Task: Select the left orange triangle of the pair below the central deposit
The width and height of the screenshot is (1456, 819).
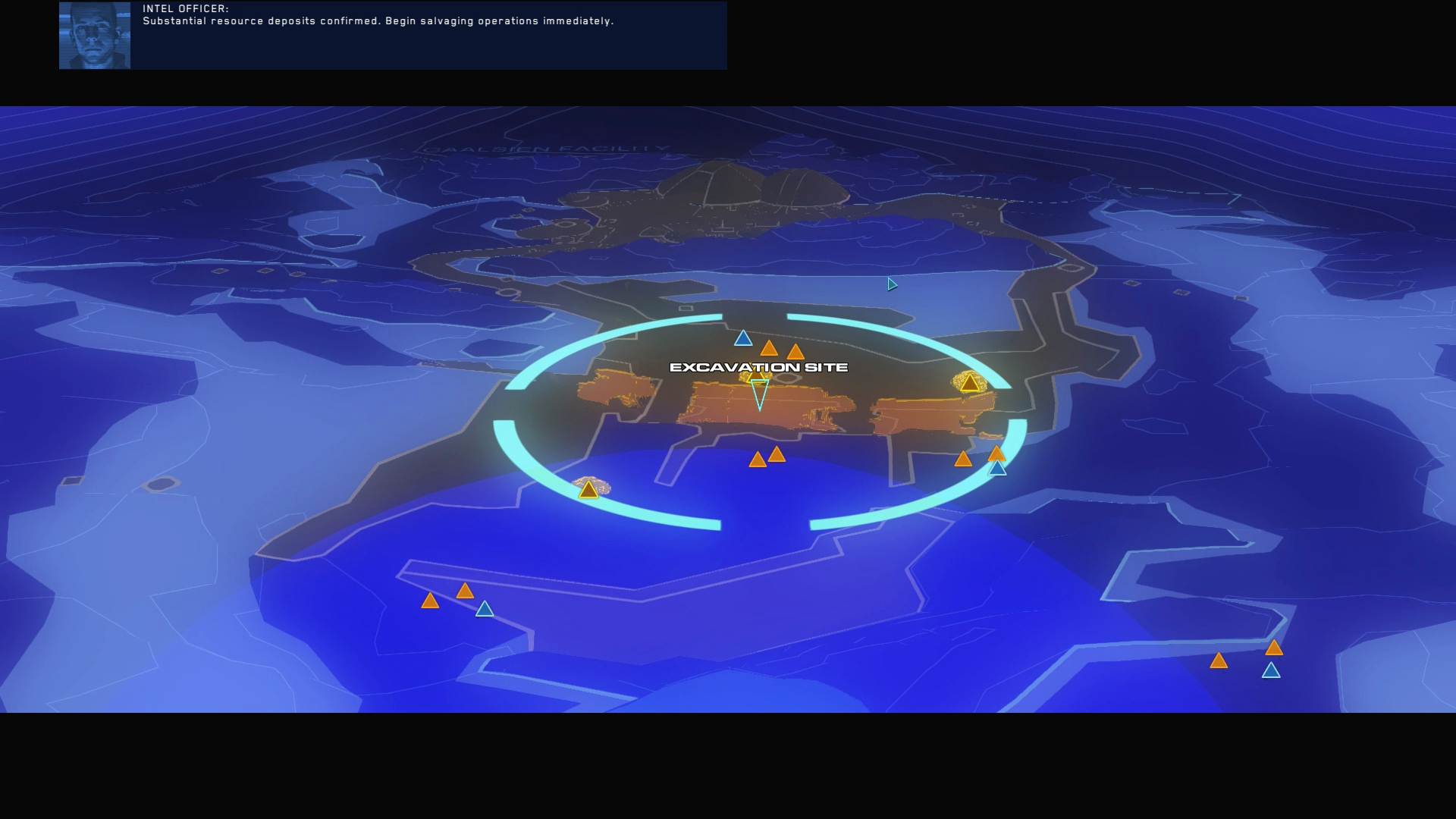Action: click(x=757, y=460)
